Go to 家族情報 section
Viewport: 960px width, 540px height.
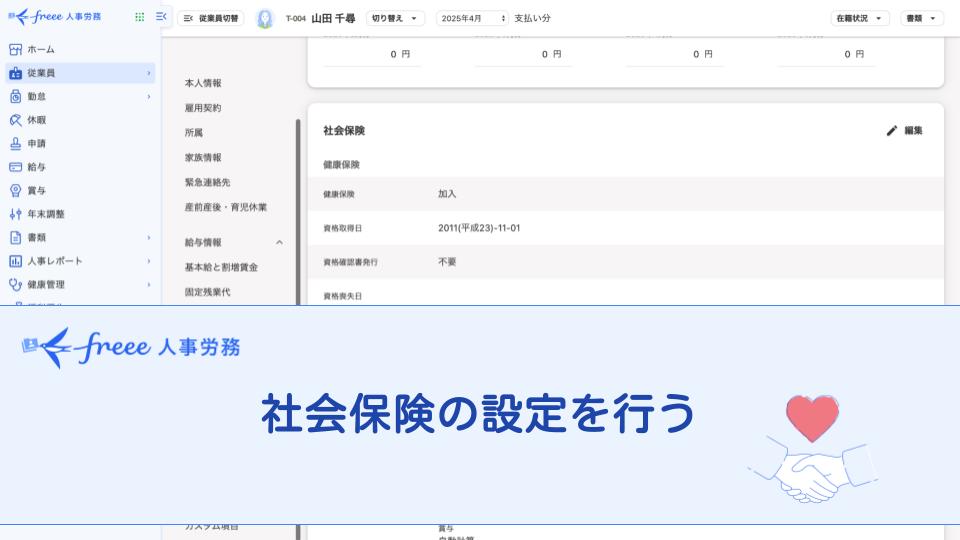tap(203, 157)
